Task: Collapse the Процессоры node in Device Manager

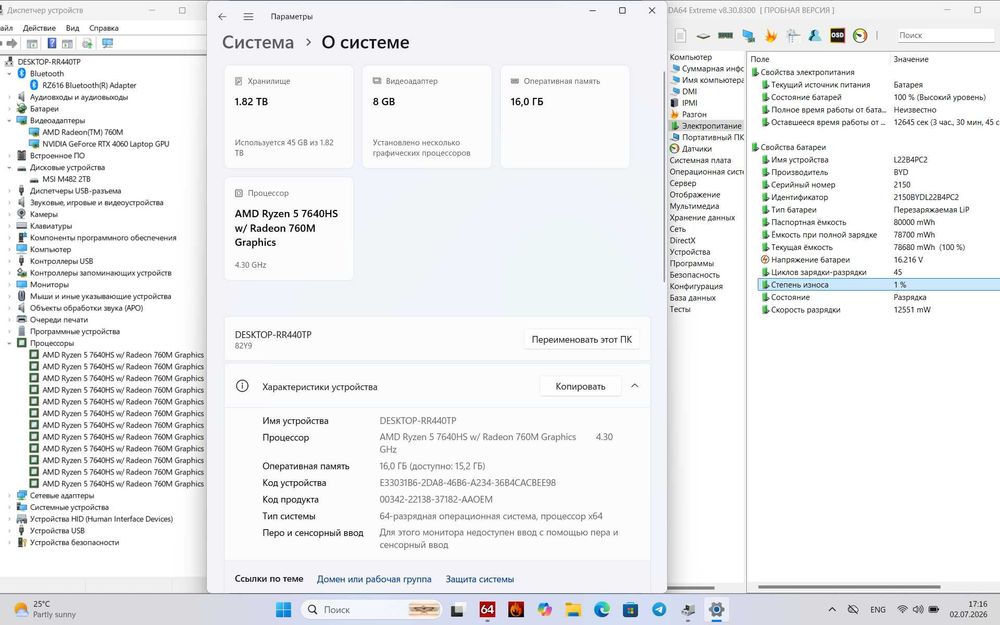Action: 10,343
